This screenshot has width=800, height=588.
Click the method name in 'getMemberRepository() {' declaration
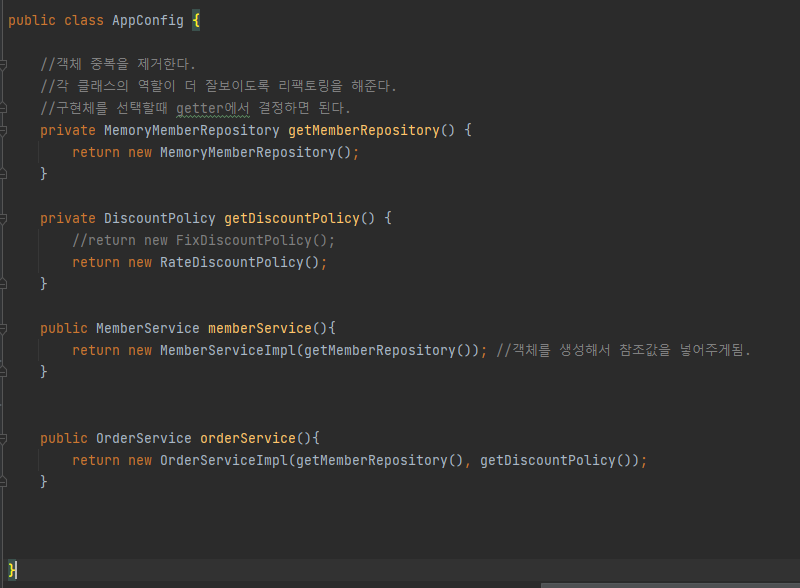(364, 130)
